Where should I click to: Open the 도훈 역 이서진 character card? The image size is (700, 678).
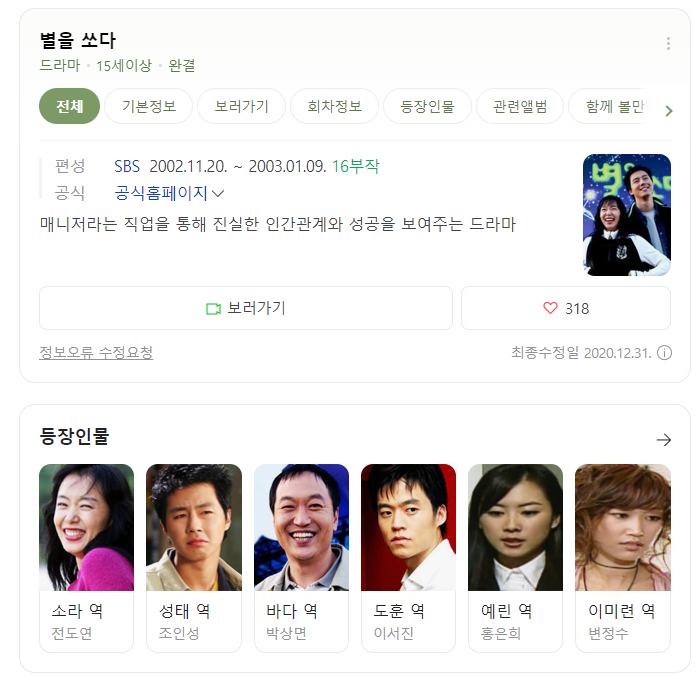pyautogui.click(x=408, y=558)
